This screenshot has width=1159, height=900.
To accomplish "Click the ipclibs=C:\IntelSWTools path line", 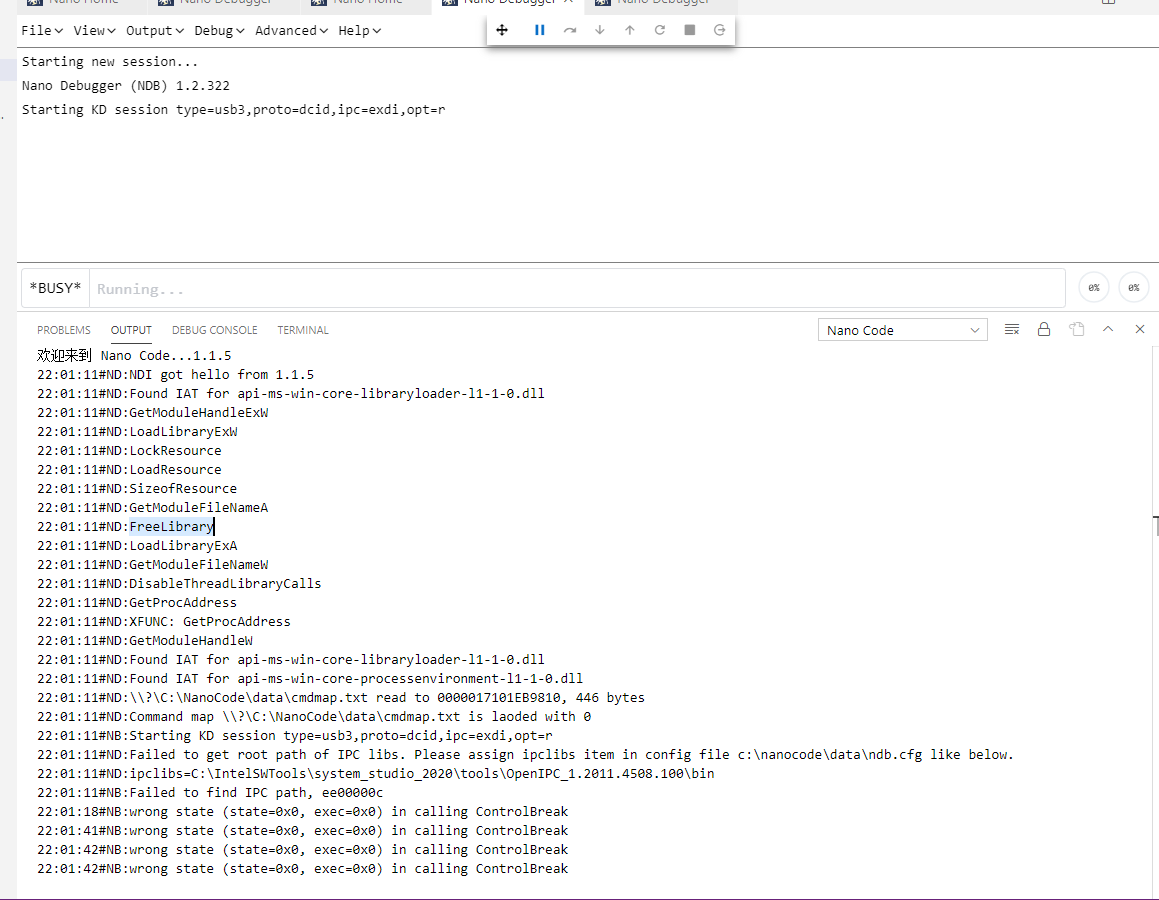I will 375,774.
